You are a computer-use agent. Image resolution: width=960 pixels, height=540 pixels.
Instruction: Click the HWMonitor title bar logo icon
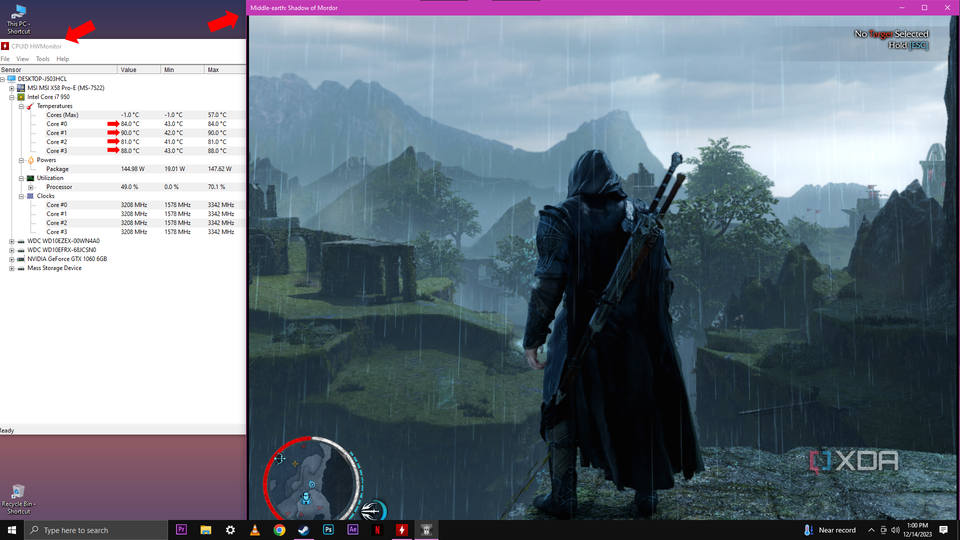pyautogui.click(x=5, y=46)
